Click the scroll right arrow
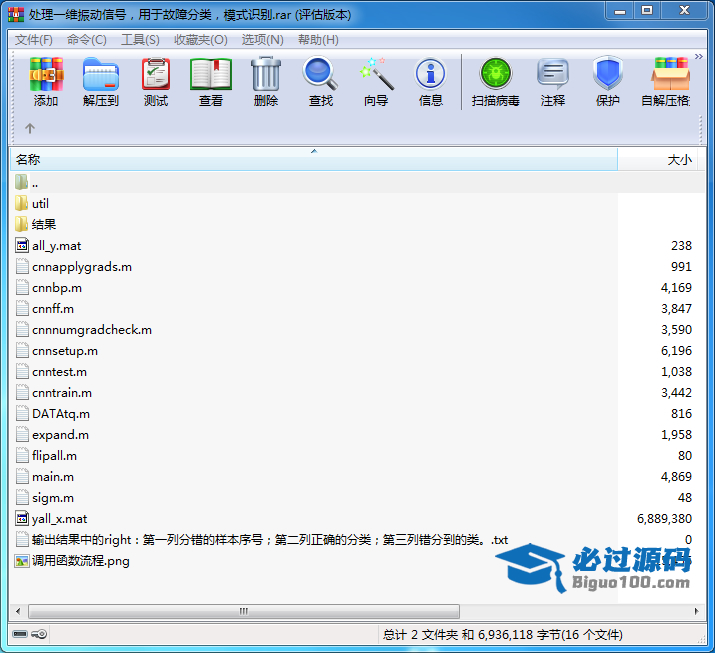This screenshot has width=715, height=653. coord(696,611)
